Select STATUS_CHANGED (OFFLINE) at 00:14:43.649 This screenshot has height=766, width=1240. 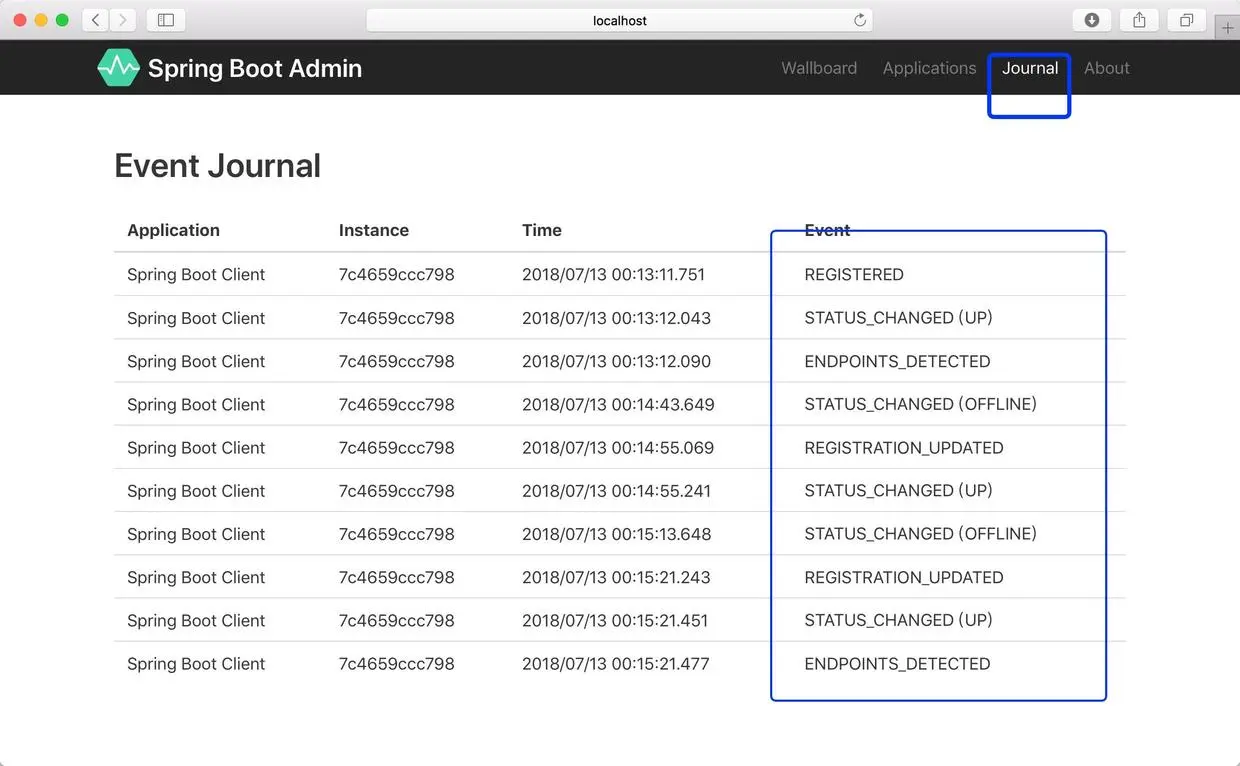pyautogui.click(x=619, y=404)
